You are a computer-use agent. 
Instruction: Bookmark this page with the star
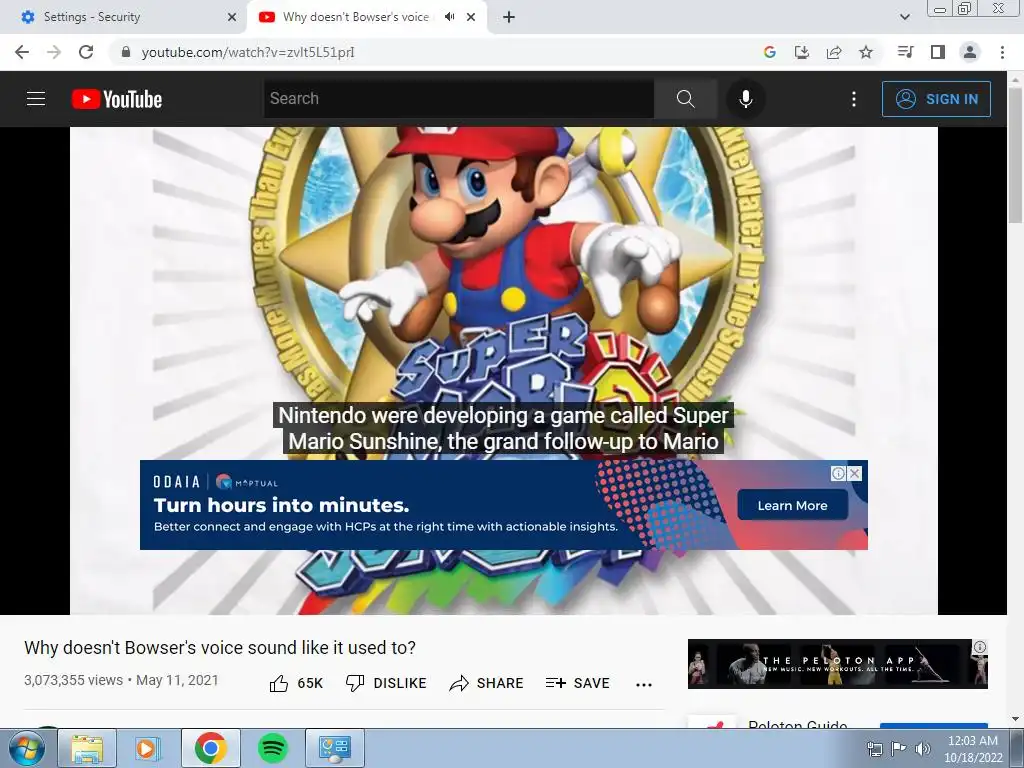pyautogui.click(x=866, y=52)
